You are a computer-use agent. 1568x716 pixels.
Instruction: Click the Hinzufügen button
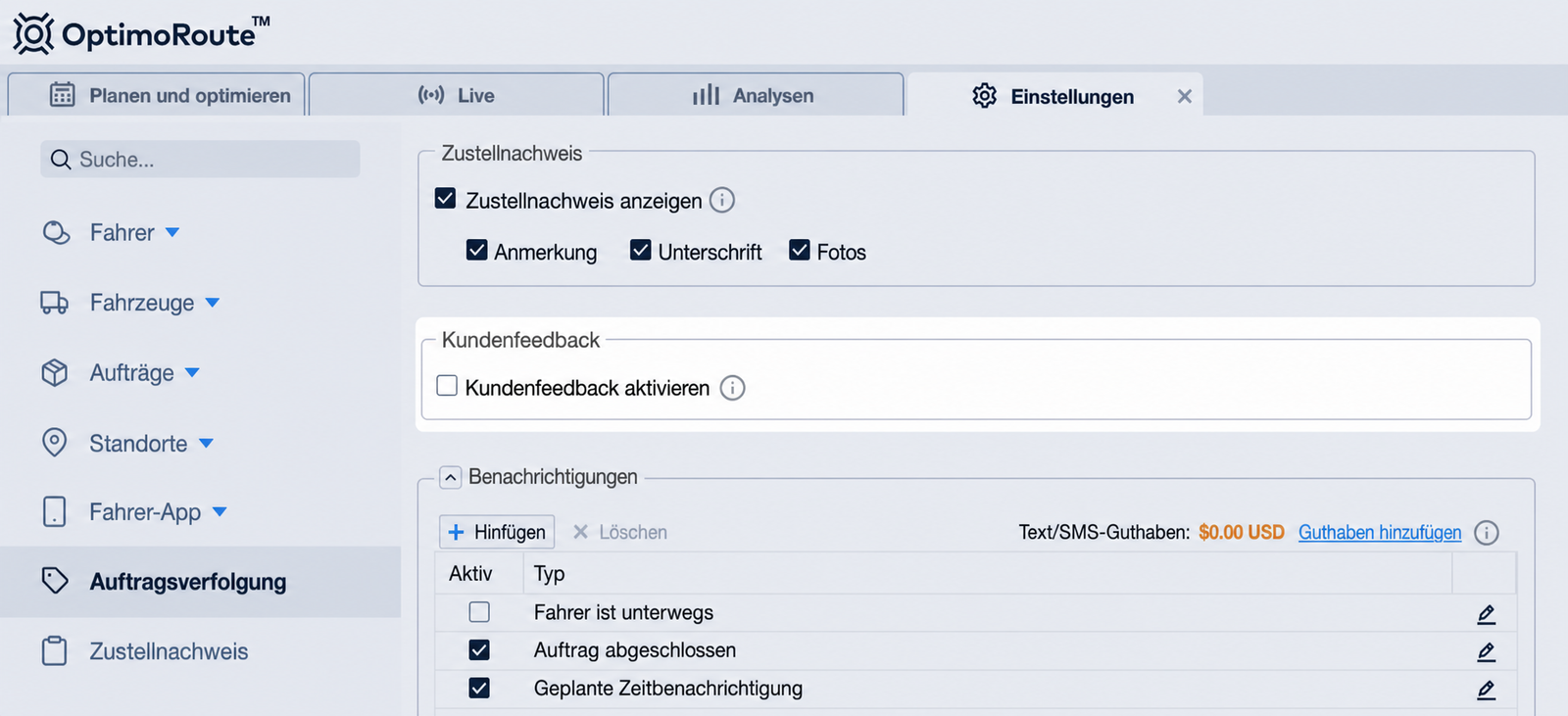[497, 532]
